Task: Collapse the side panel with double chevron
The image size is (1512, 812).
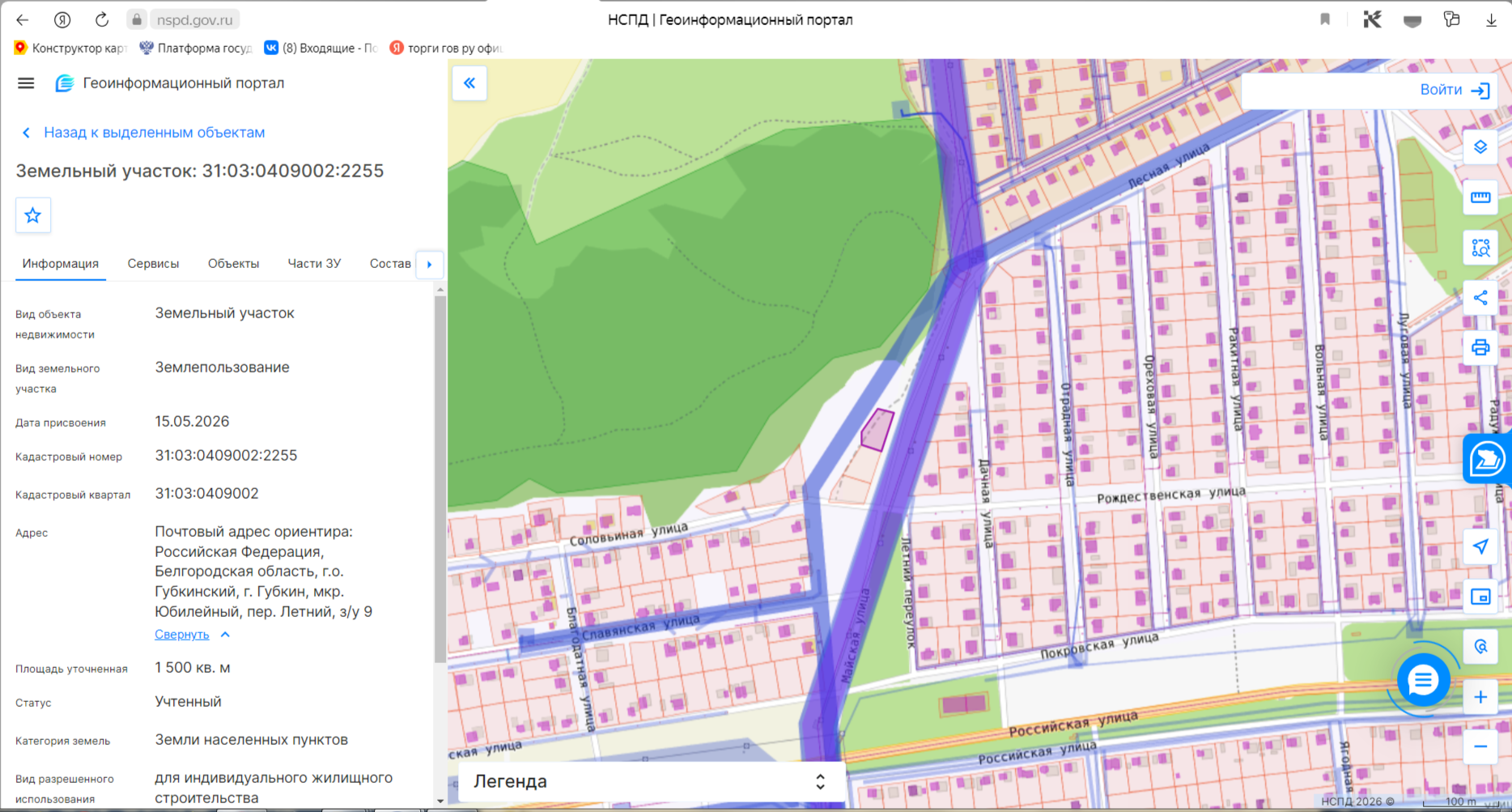Action: (469, 83)
